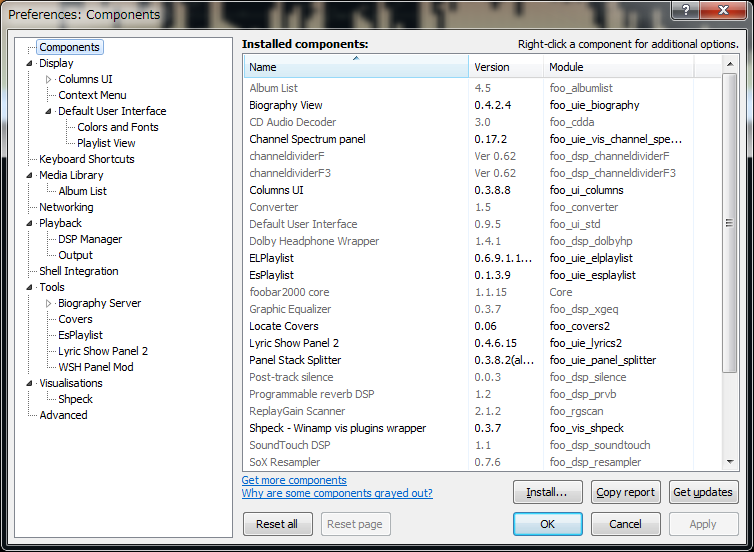
Task: Select Playlist View in the tree
Action: (106, 143)
